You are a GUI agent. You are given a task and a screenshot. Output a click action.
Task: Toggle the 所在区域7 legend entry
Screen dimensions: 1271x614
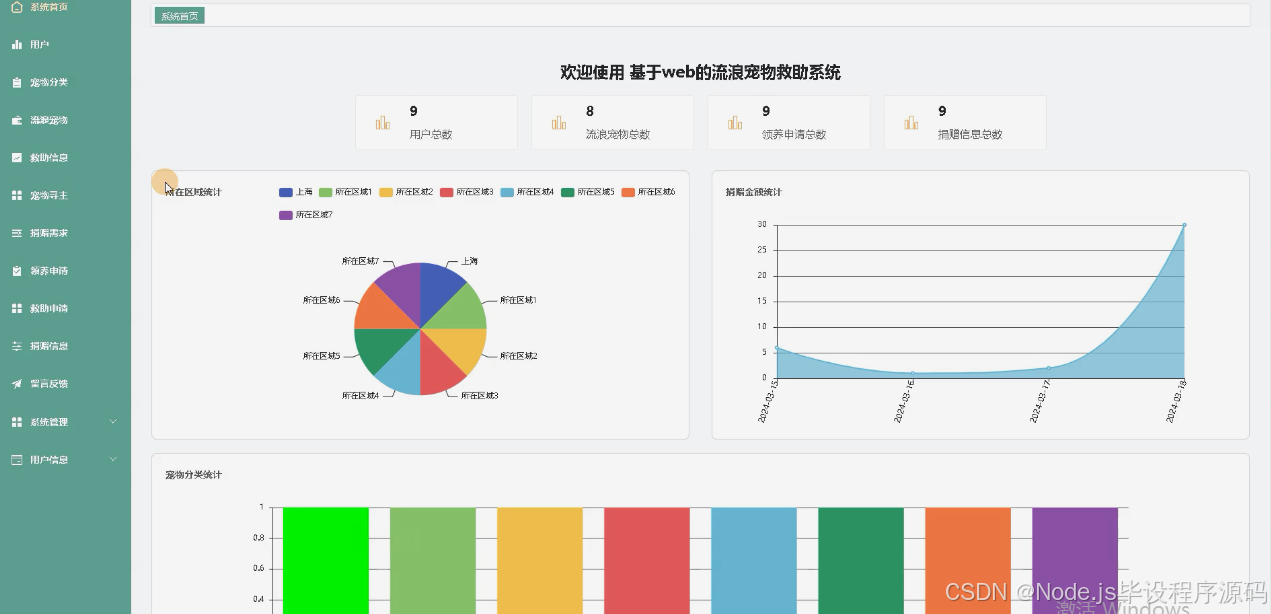click(306, 215)
